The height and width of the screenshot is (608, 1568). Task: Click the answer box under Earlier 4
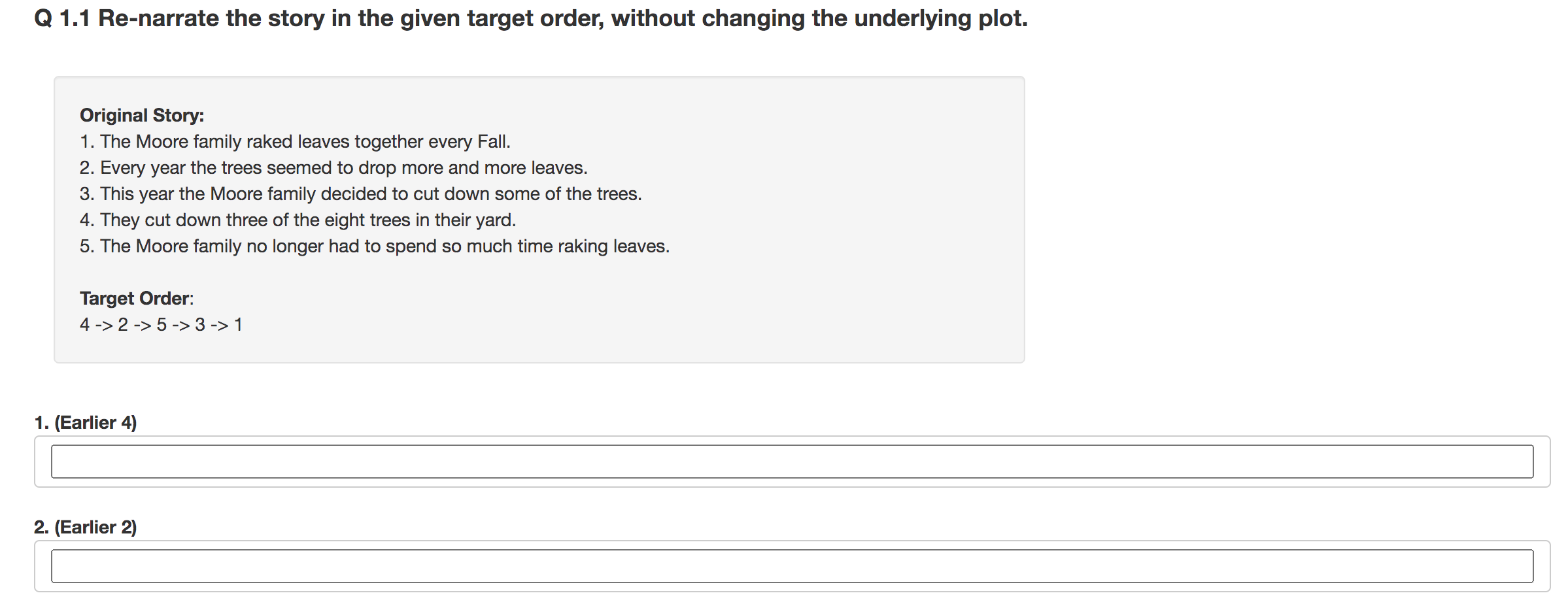pyautogui.click(x=791, y=462)
